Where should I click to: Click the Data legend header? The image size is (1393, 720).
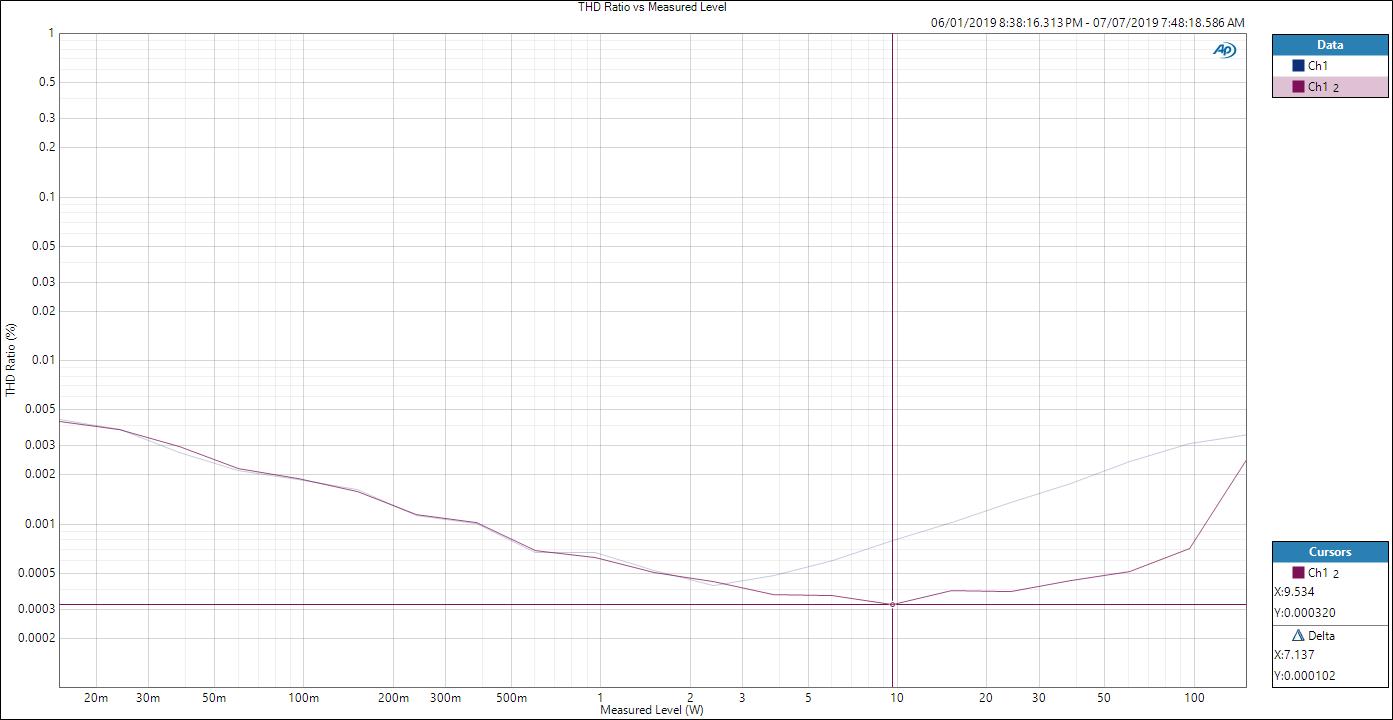(x=1330, y=45)
